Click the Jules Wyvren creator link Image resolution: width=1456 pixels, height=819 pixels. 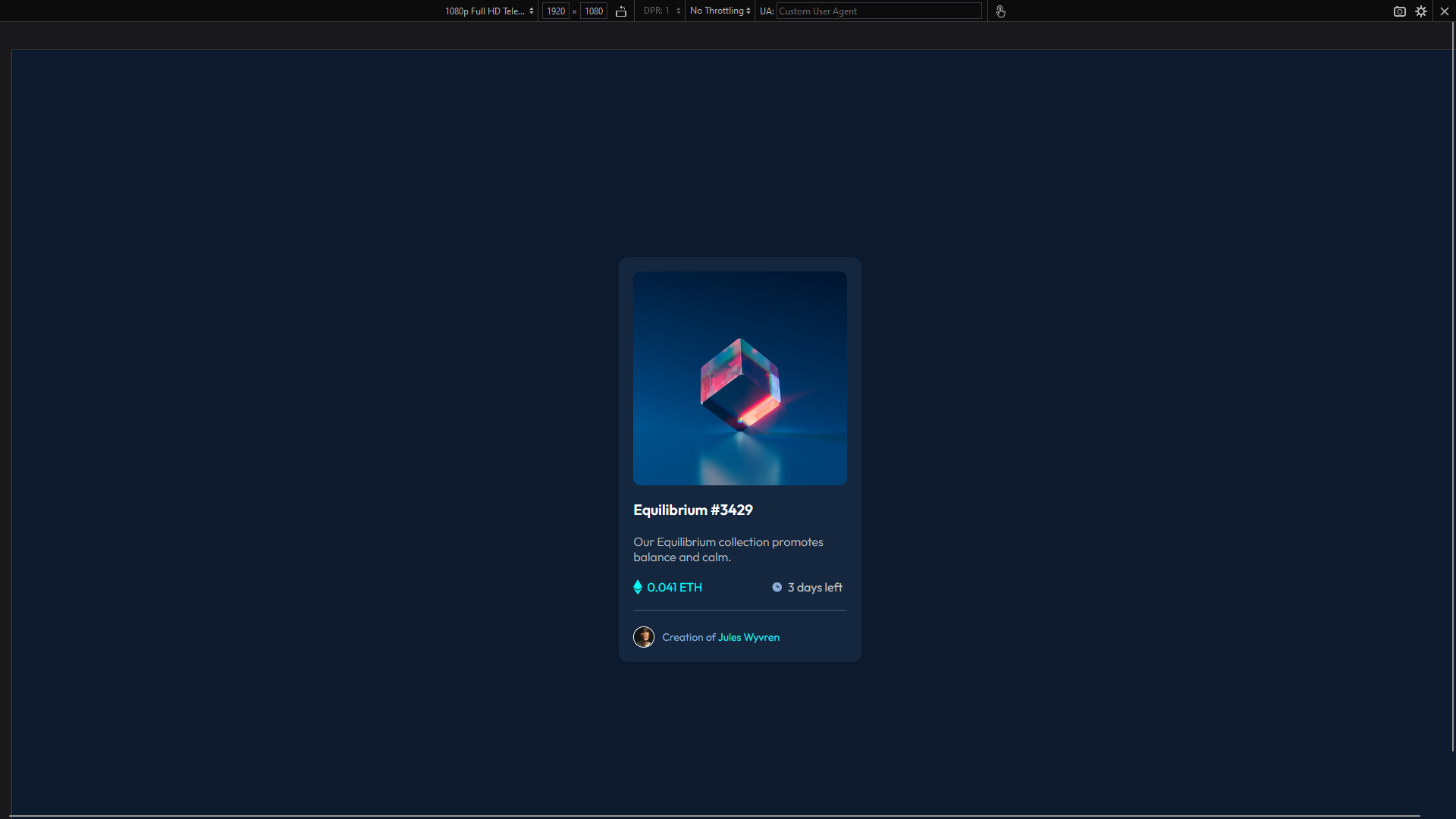[x=748, y=638]
